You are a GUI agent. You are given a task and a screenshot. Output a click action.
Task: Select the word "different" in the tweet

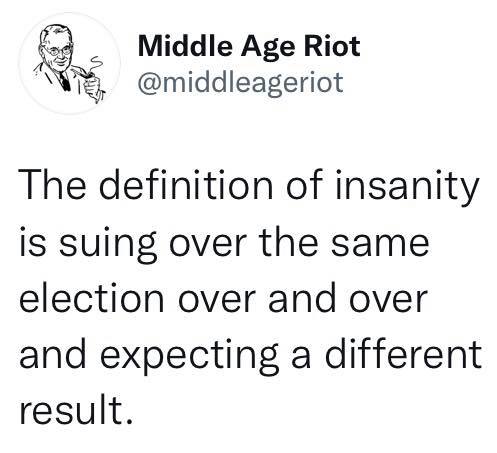404,353
